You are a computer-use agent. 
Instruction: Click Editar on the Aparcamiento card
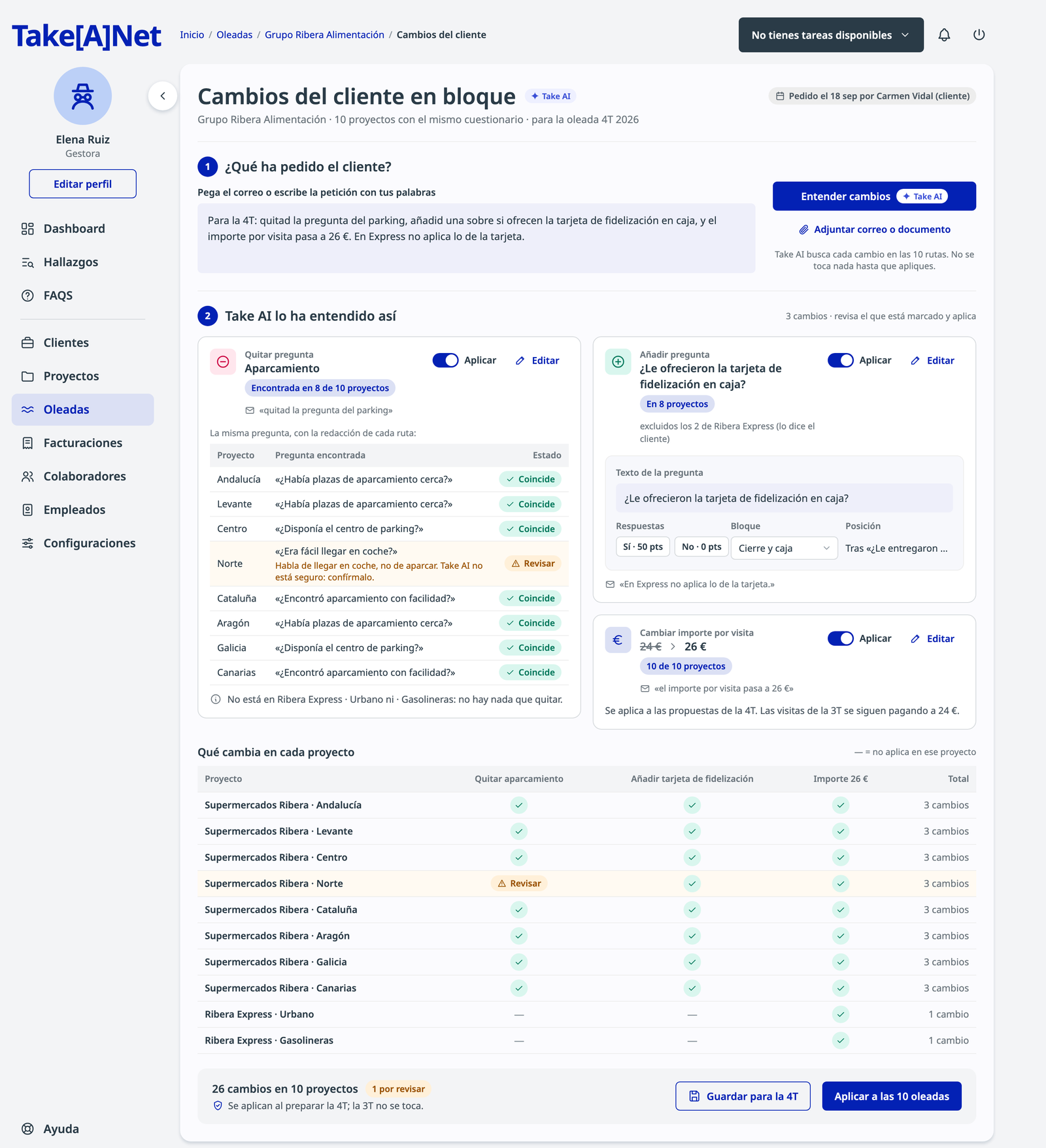point(537,361)
